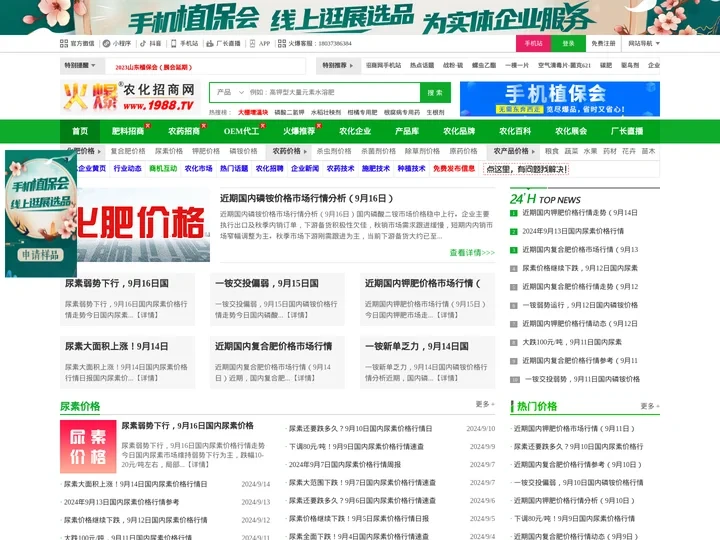Click the 申请样品 button on floating ad
Screen dimensions: 720x540
tap(41, 255)
